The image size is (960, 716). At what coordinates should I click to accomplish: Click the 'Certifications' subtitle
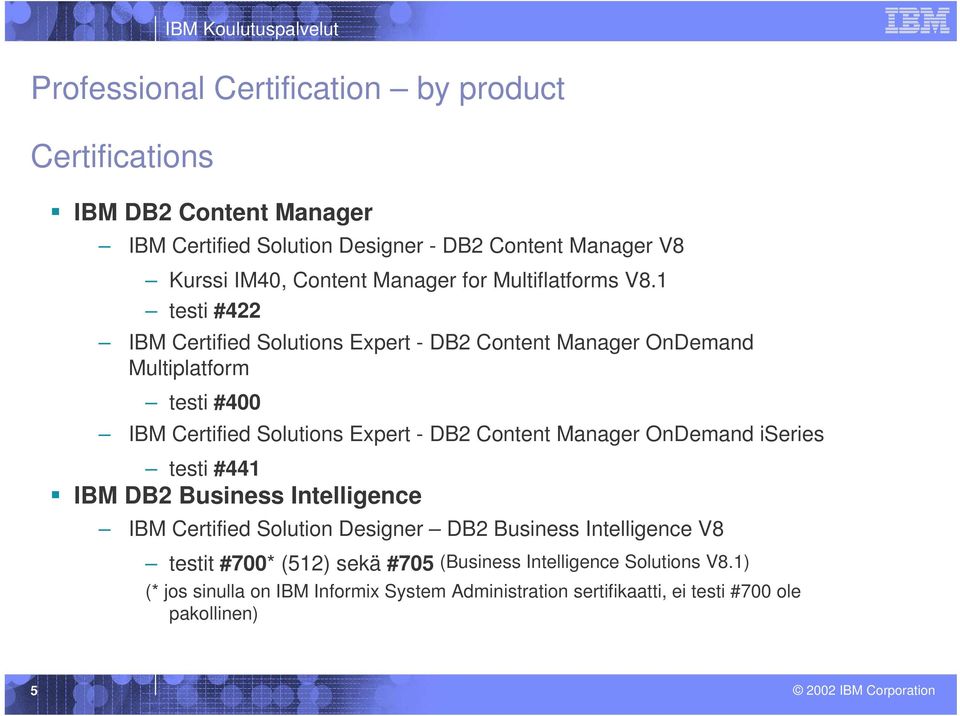point(122,156)
